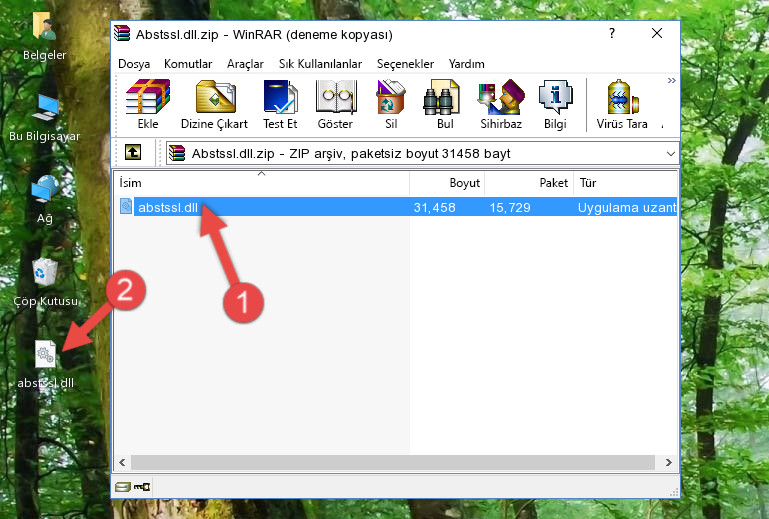
Task: Click the Ekle (Add) toolbar icon
Action: [x=148, y=104]
